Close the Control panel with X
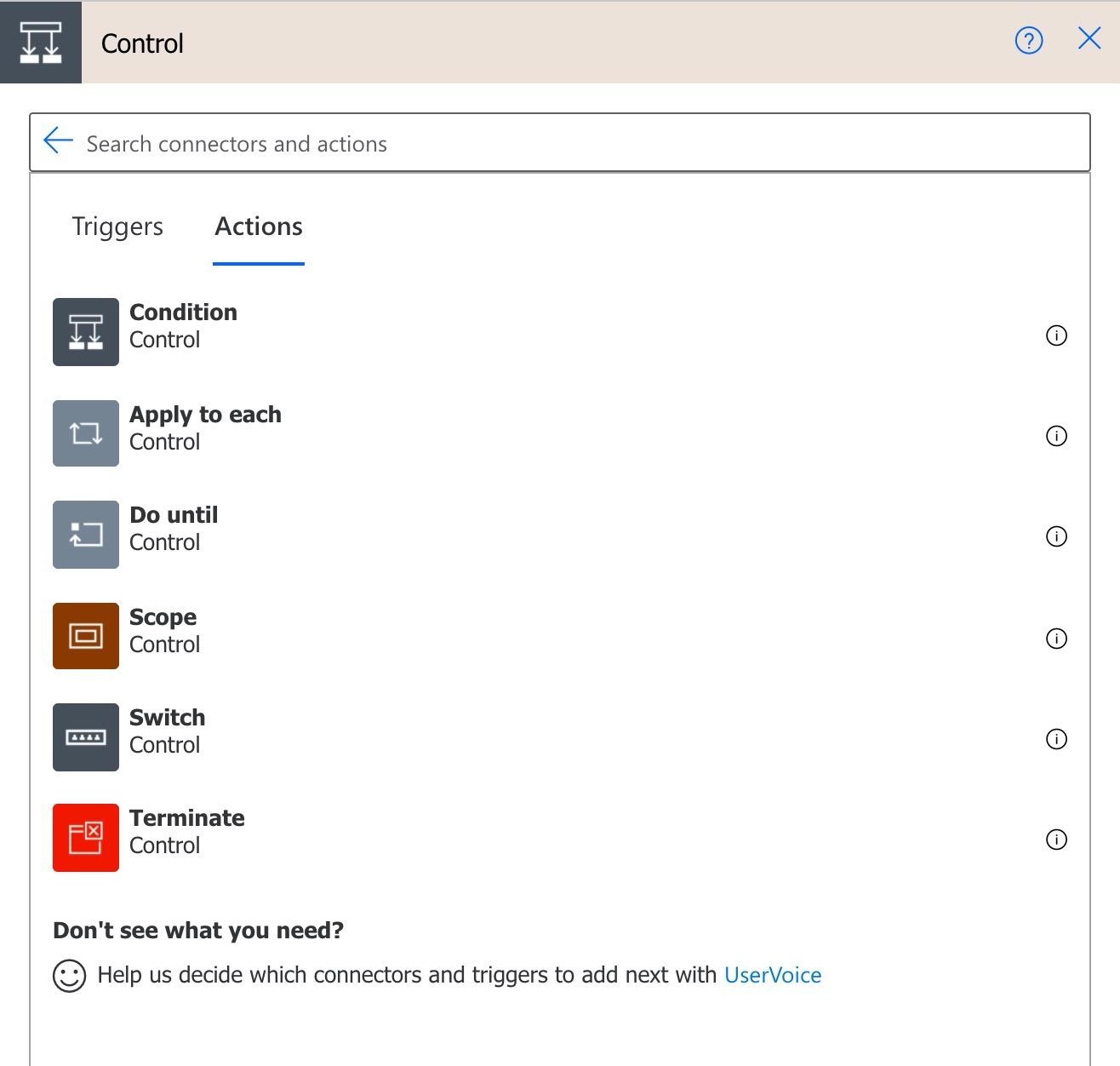 coord(1089,38)
